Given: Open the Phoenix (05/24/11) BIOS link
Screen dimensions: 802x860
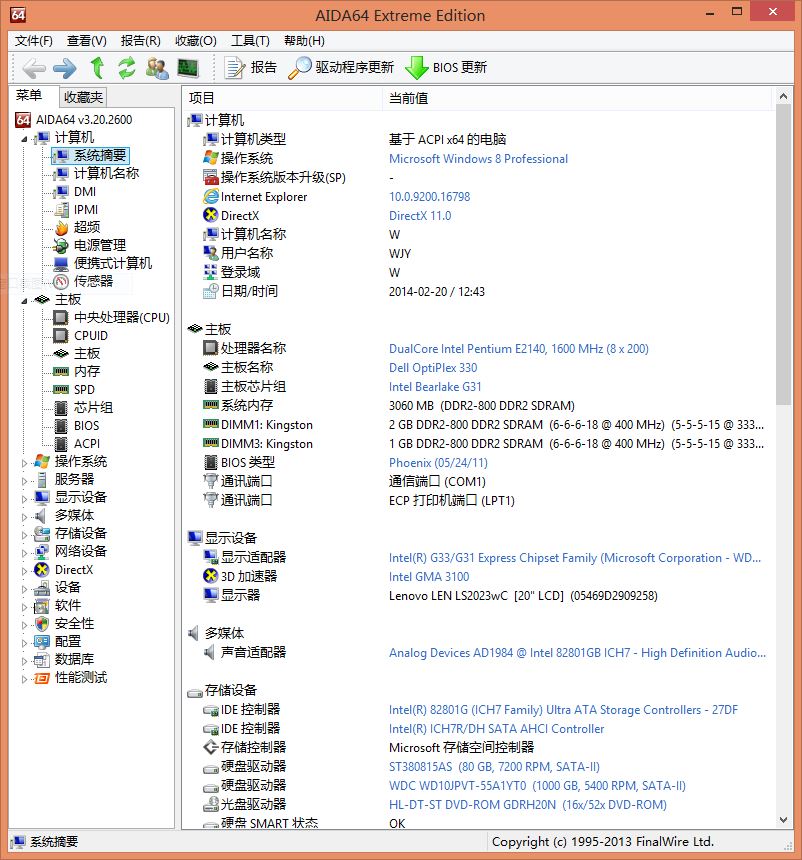Looking at the screenshot, I should (x=438, y=463).
